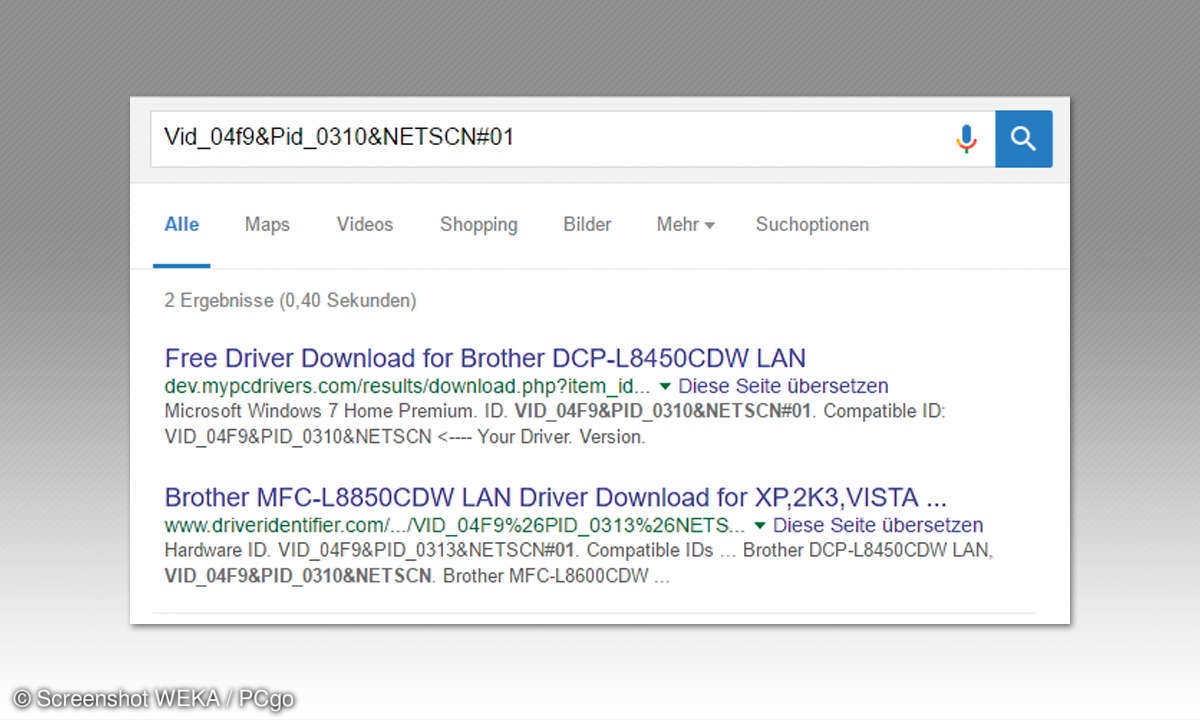
Task: Click the dev.mypcdrivers.com green URL text
Action: coord(407,386)
